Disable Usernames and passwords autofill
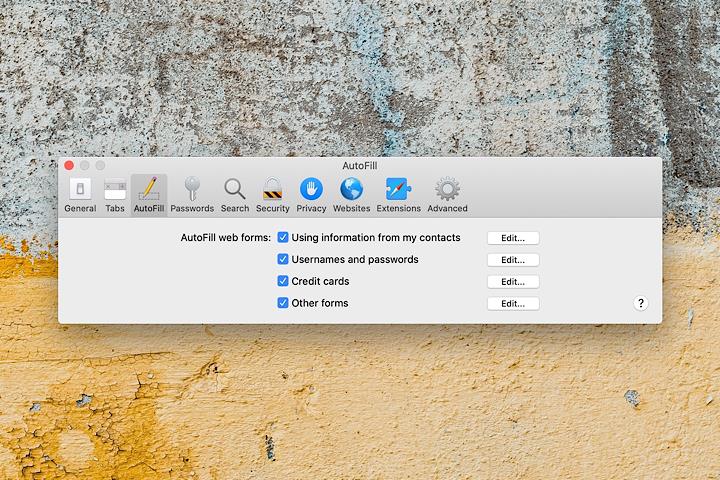 [x=283, y=260]
